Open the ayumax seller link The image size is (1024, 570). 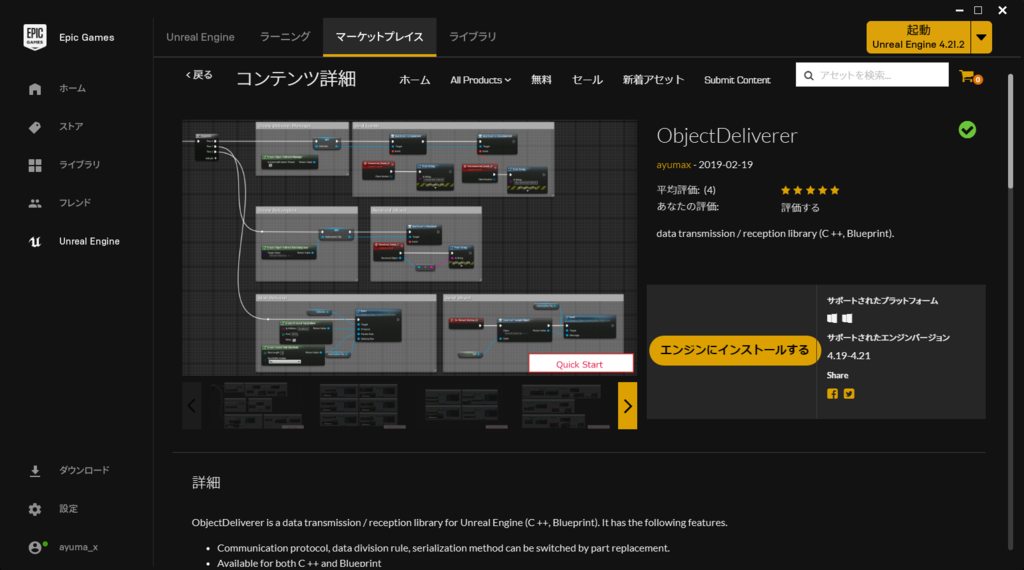pyautogui.click(x=673, y=165)
